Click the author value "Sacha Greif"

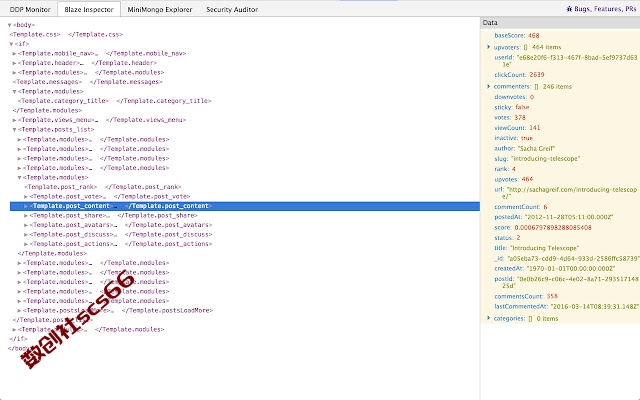point(536,149)
